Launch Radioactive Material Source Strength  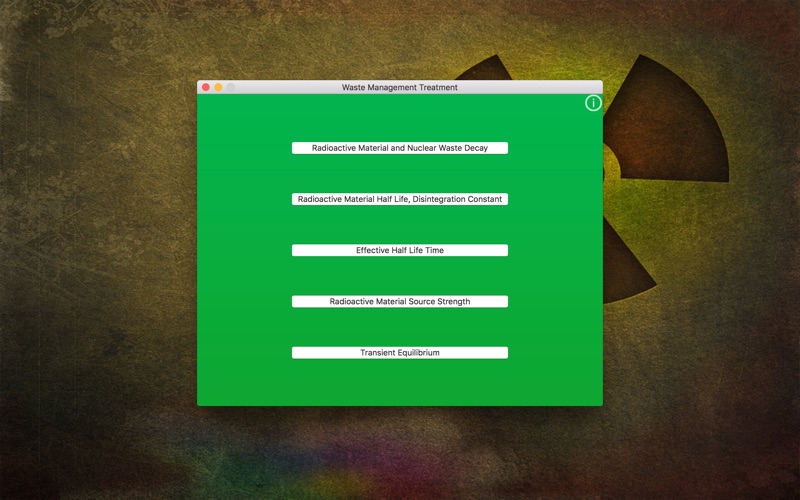point(399,302)
